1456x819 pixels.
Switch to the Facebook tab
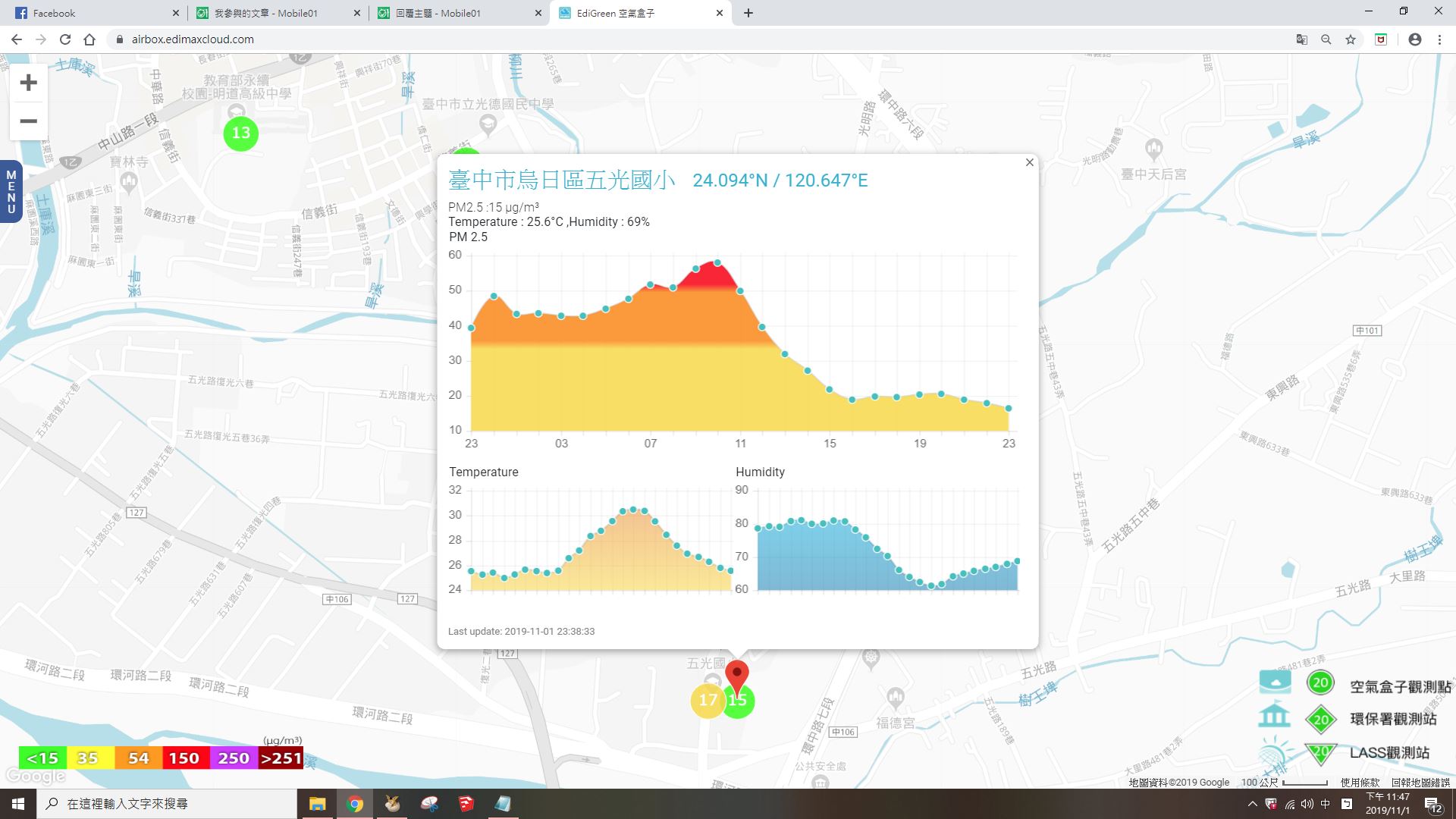(91, 13)
